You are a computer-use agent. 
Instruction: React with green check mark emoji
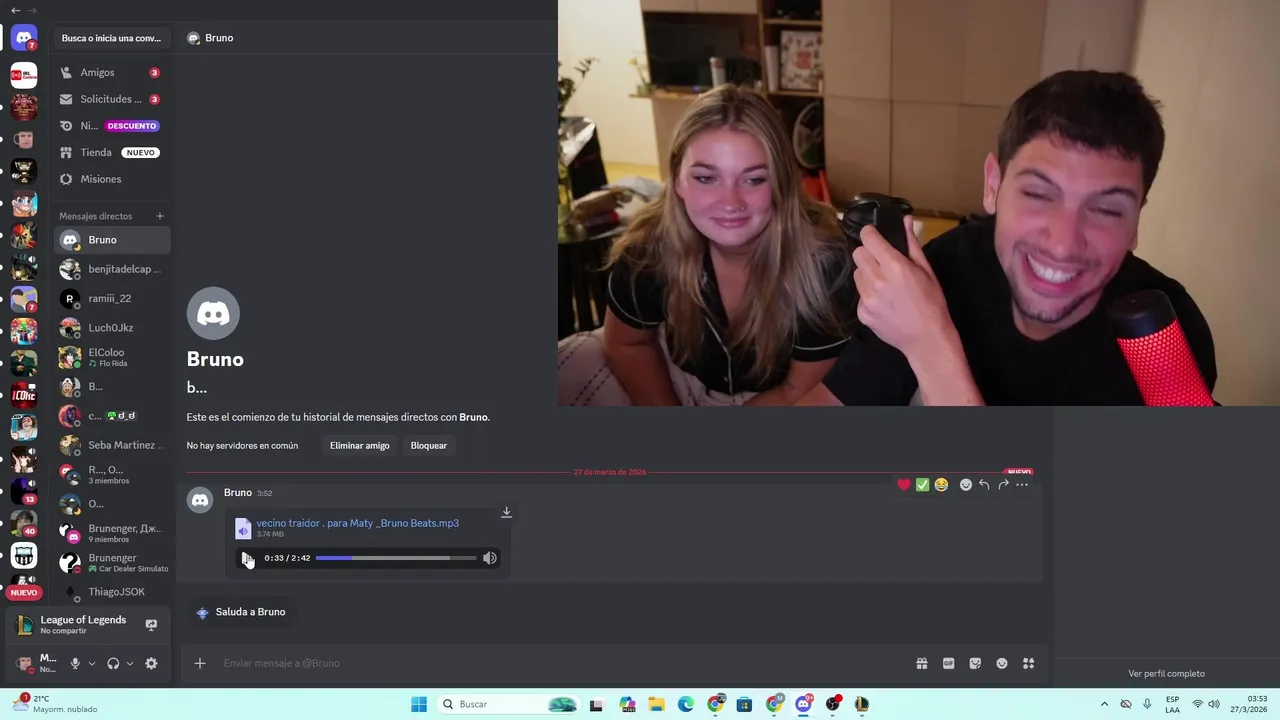click(x=922, y=485)
